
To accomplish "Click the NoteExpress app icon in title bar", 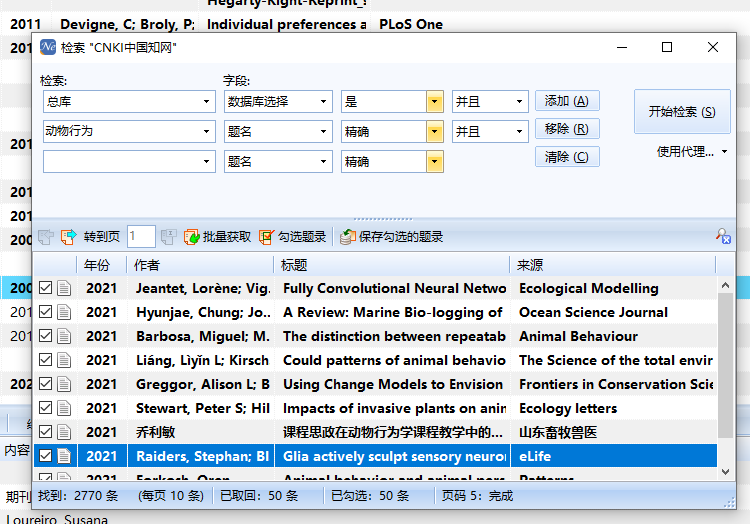I will [48, 47].
